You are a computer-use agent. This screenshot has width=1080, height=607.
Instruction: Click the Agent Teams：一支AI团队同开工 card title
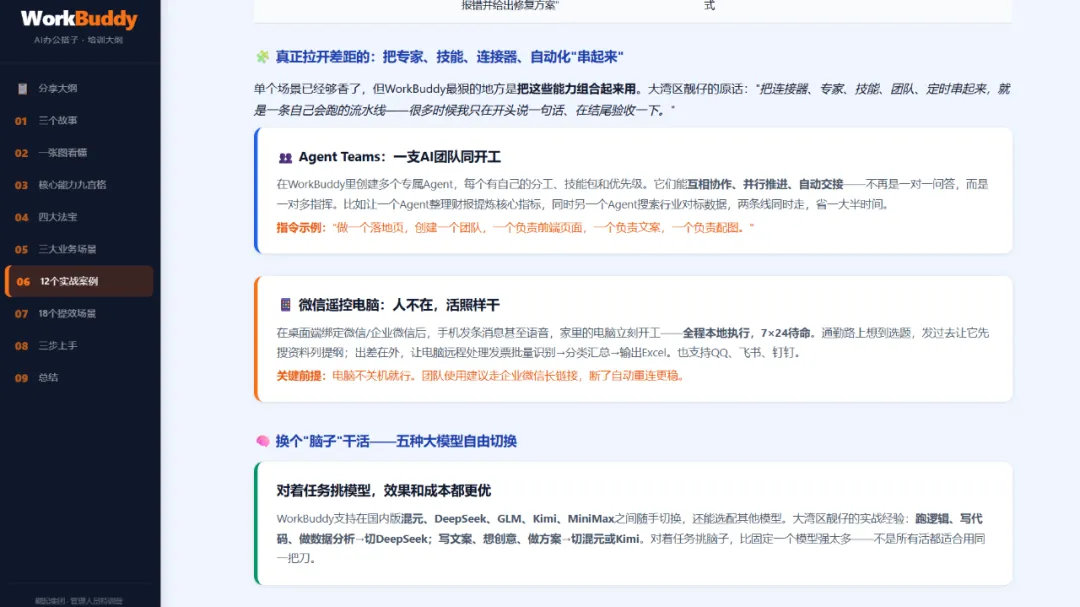pyautogui.click(x=399, y=157)
